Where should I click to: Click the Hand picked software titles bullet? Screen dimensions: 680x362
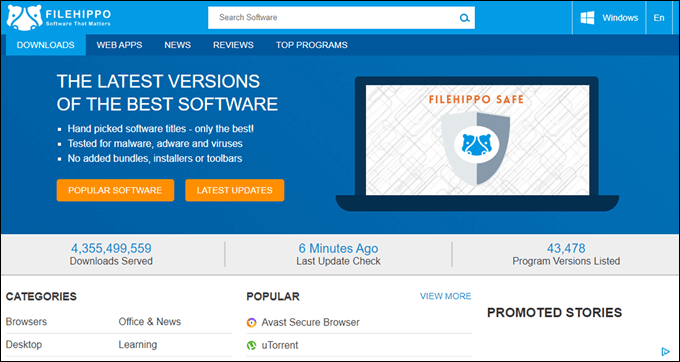coord(161,129)
